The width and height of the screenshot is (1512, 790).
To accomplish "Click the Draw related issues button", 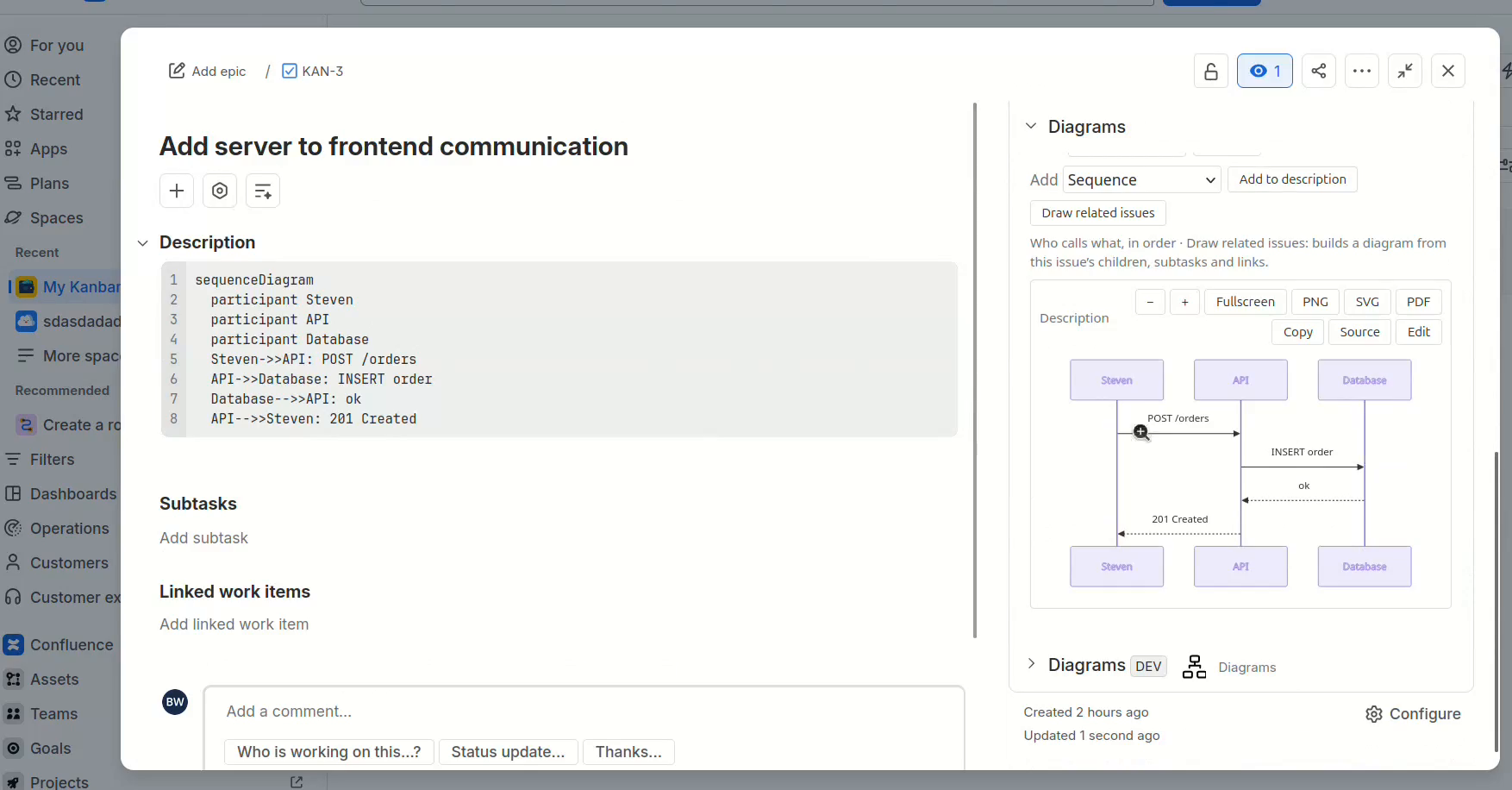I will pyautogui.click(x=1098, y=213).
